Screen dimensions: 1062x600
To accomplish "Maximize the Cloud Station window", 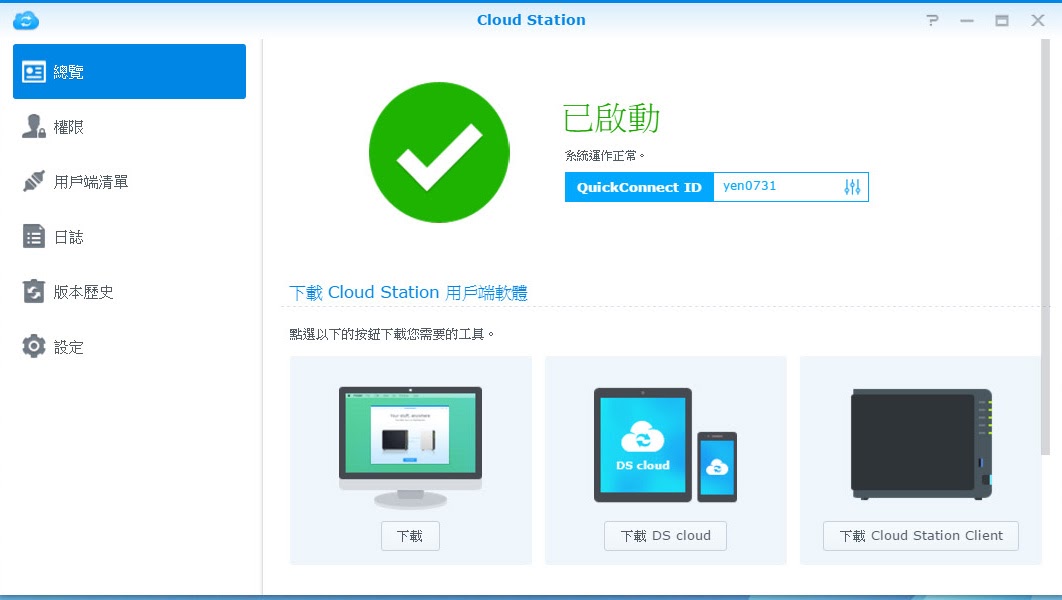I will [1002, 21].
